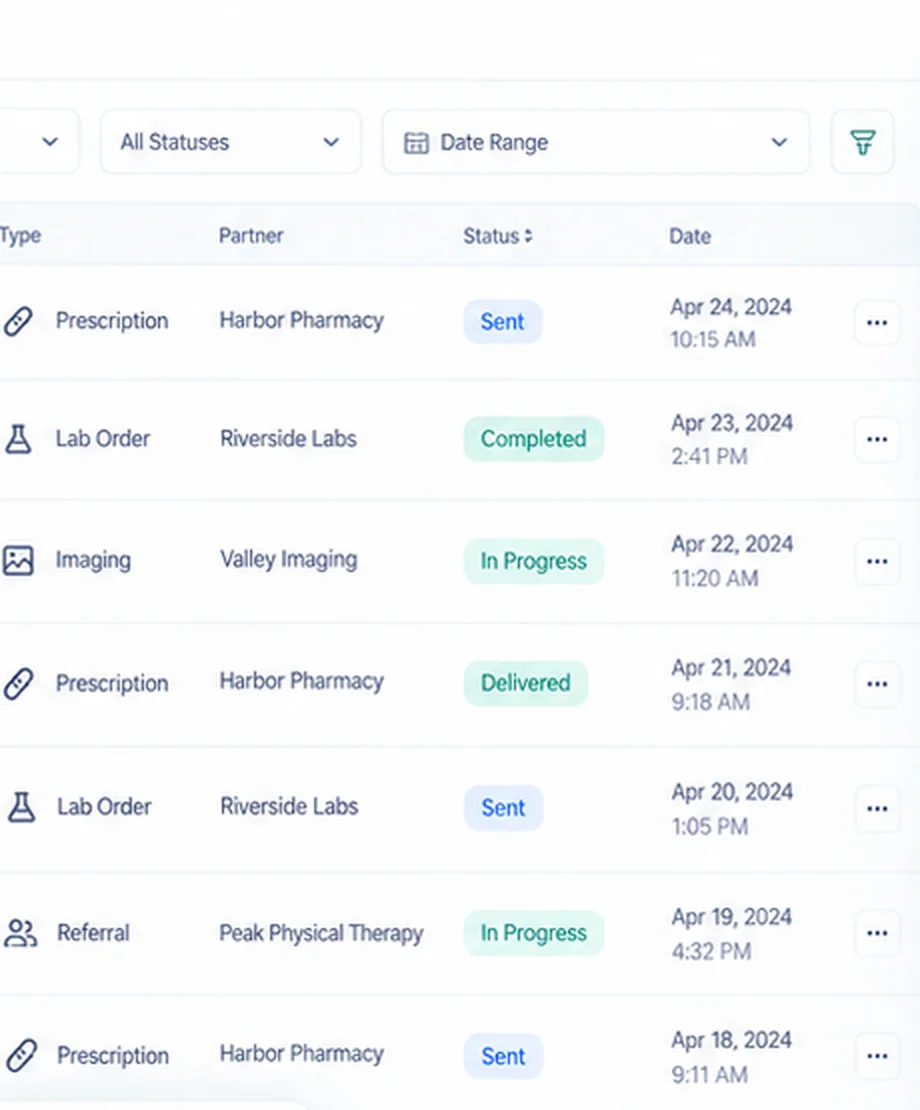This screenshot has width=920, height=1110.
Task: Open more options for Apr 24 prescription
Action: (x=877, y=323)
